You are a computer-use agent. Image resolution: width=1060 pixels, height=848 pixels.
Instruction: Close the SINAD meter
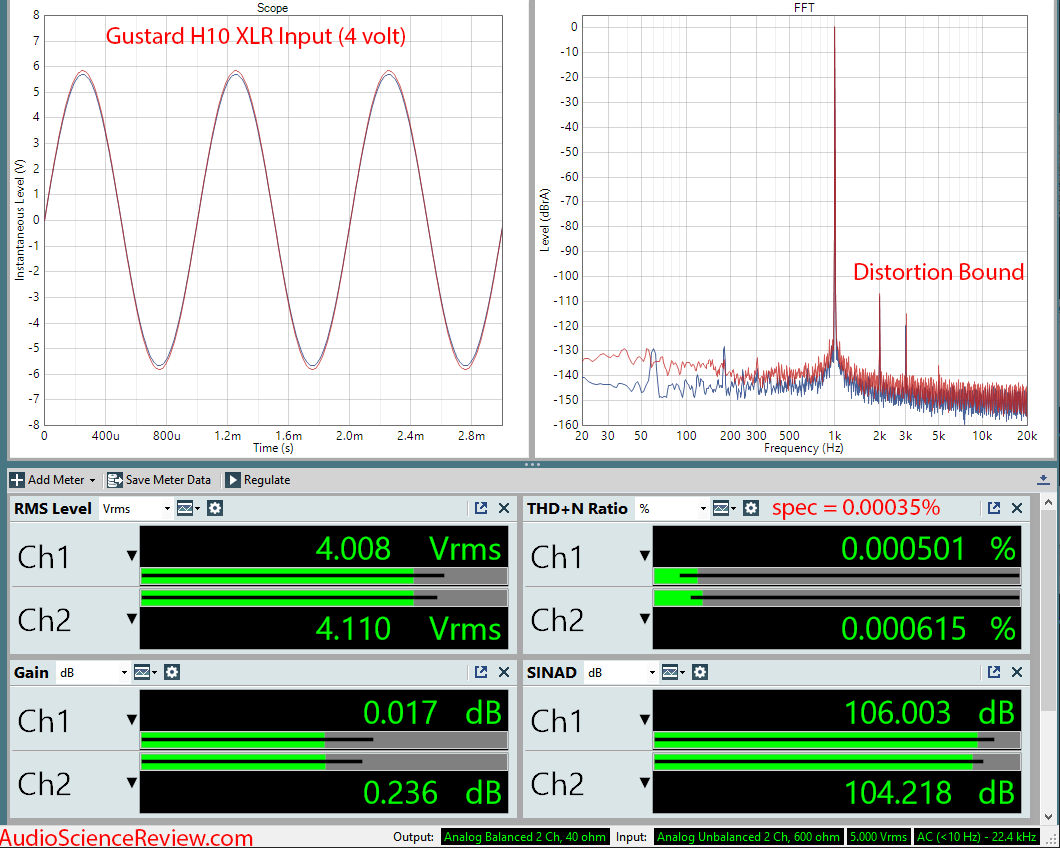click(x=1017, y=672)
